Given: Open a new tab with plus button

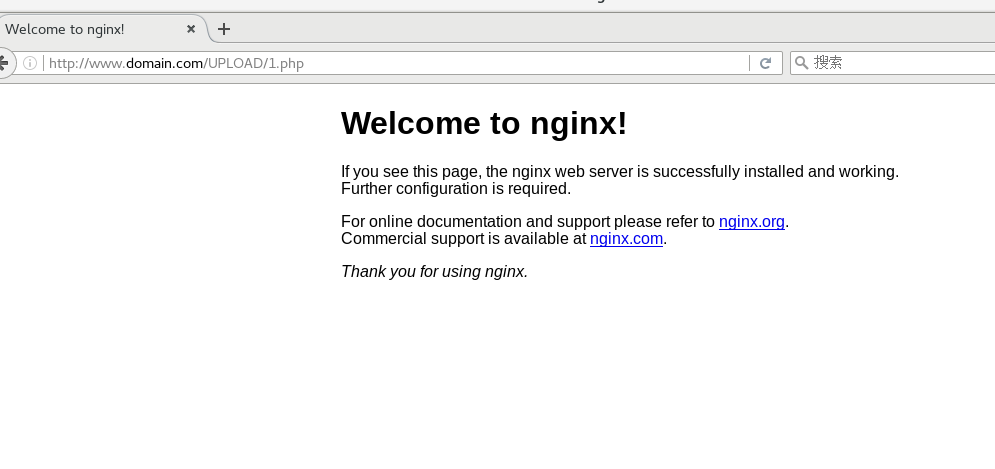Looking at the screenshot, I should (223, 29).
